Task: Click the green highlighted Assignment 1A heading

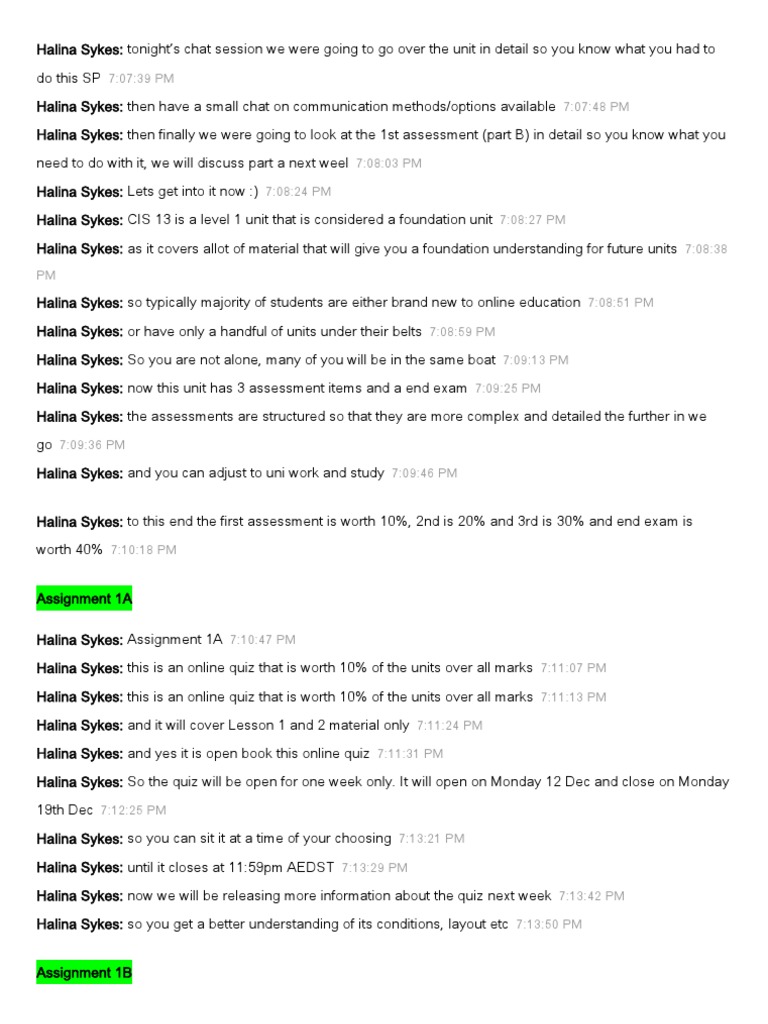Action: (84, 599)
